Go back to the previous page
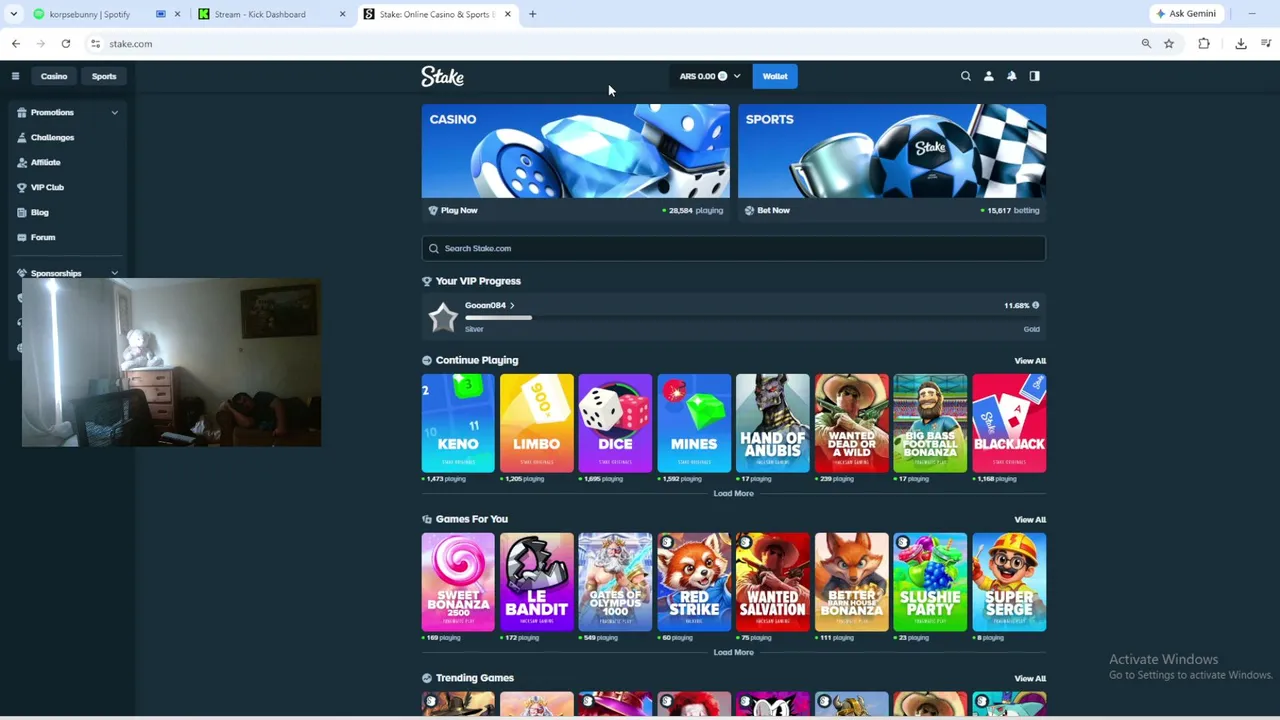This screenshot has height=720, width=1280. (x=16, y=44)
